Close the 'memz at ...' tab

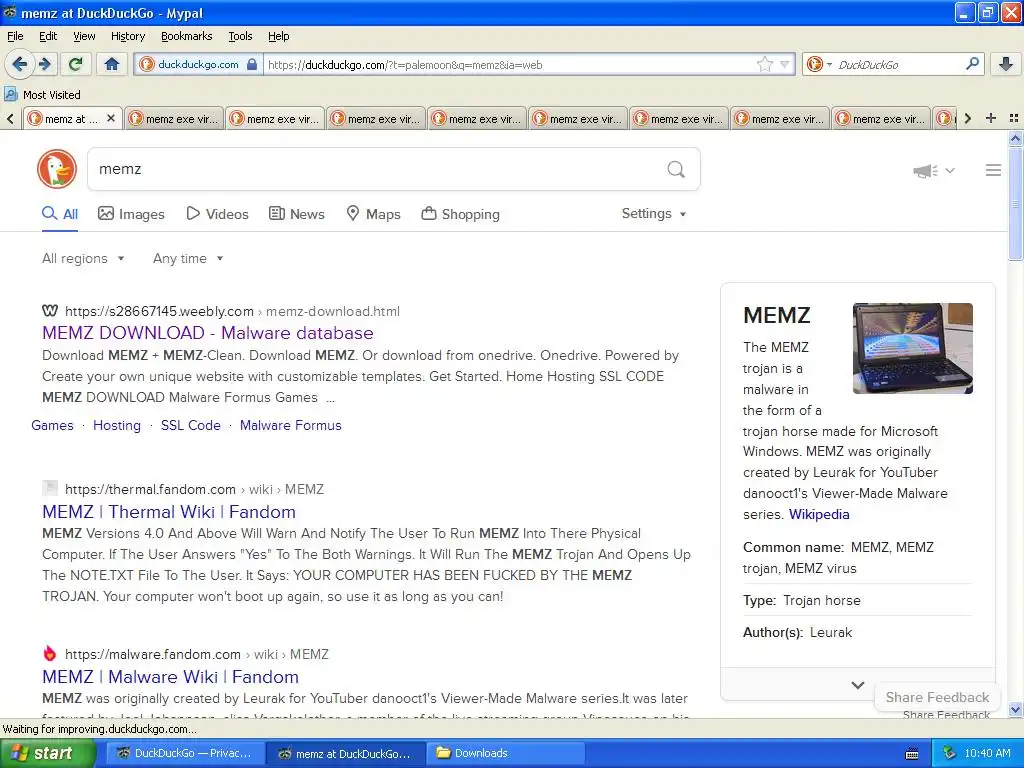(x=111, y=118)
